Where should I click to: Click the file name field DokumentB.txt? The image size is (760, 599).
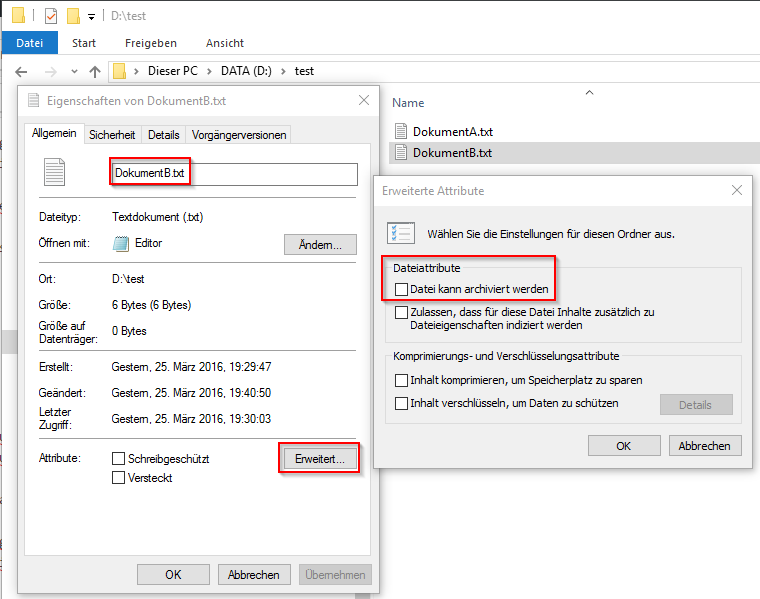[235, 174]
